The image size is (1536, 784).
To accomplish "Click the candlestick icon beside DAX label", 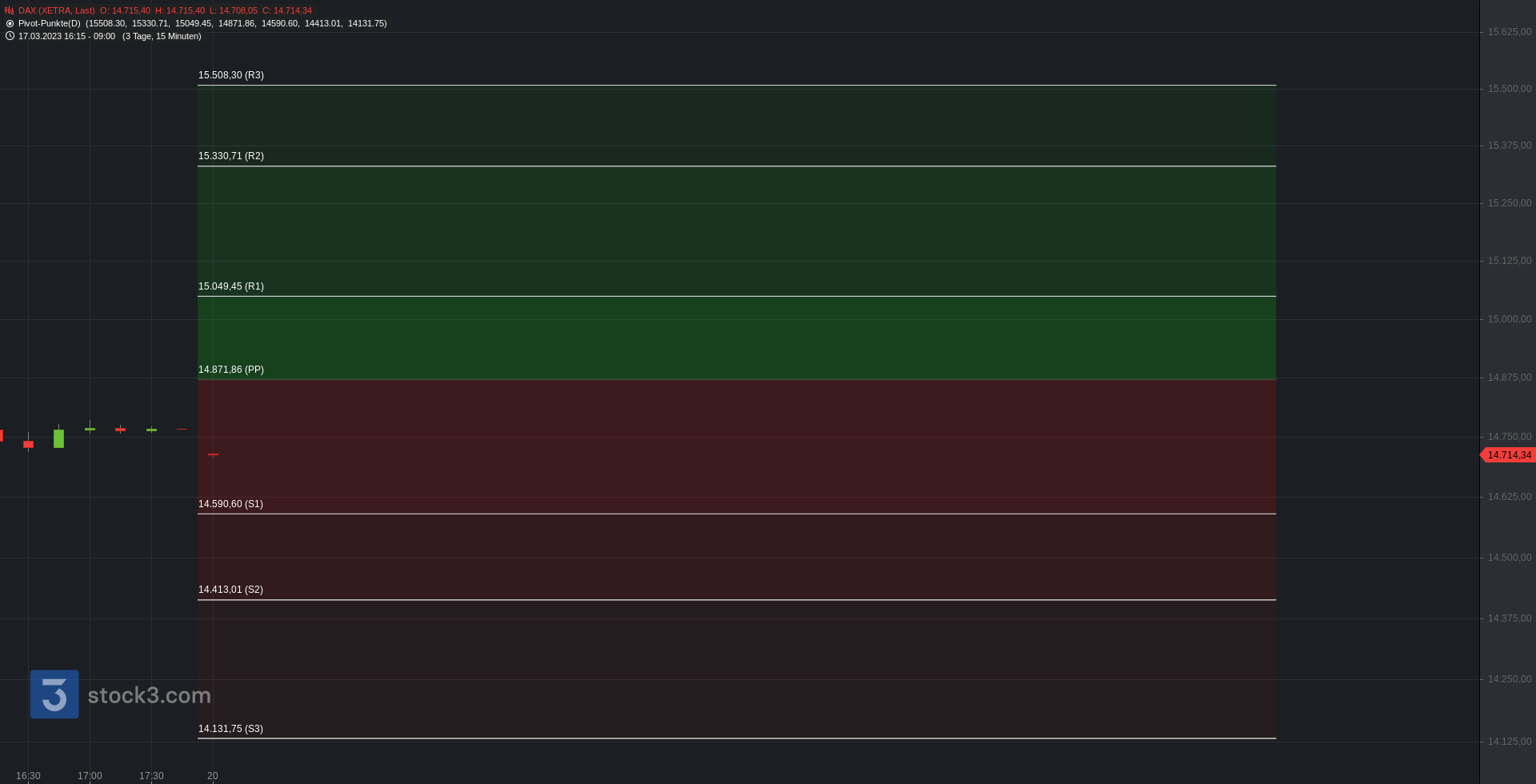I will [x=10, y=10].
